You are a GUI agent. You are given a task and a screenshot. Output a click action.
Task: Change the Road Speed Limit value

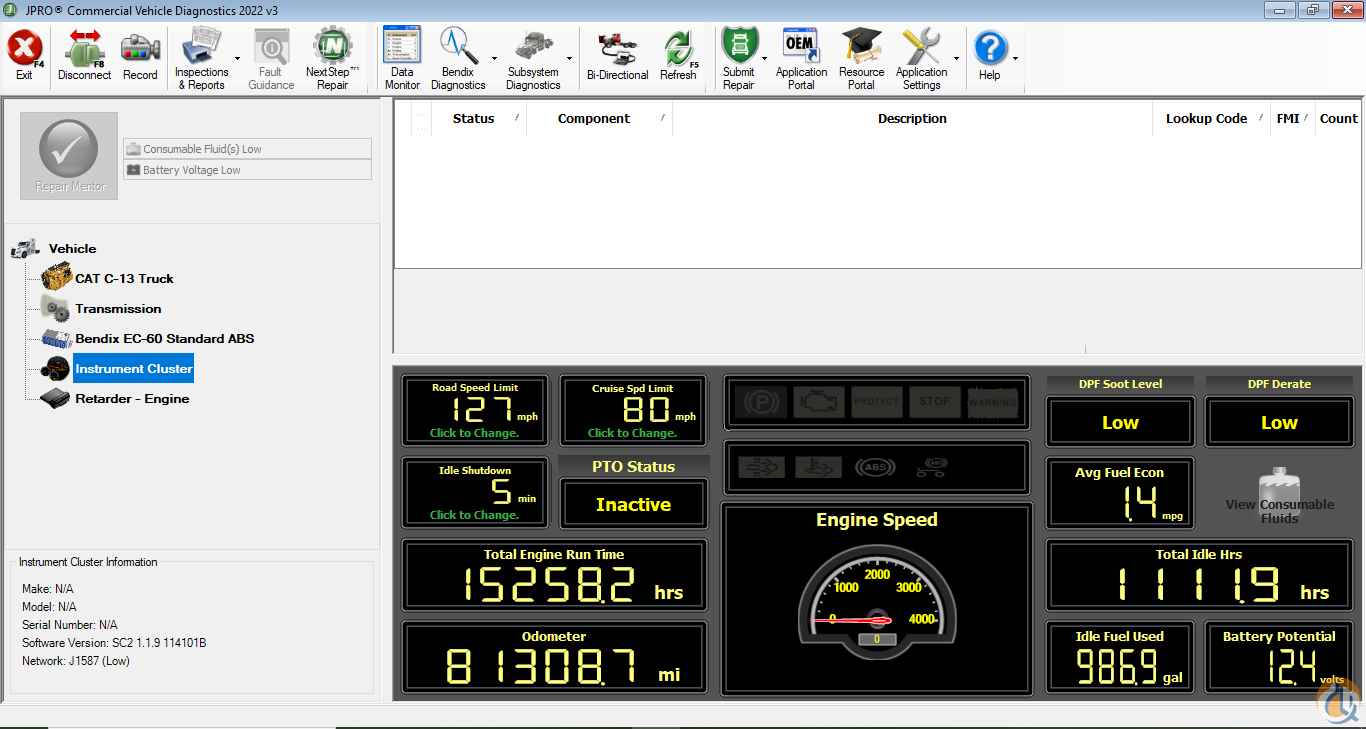pyautogui.click(x=475, y=433)
